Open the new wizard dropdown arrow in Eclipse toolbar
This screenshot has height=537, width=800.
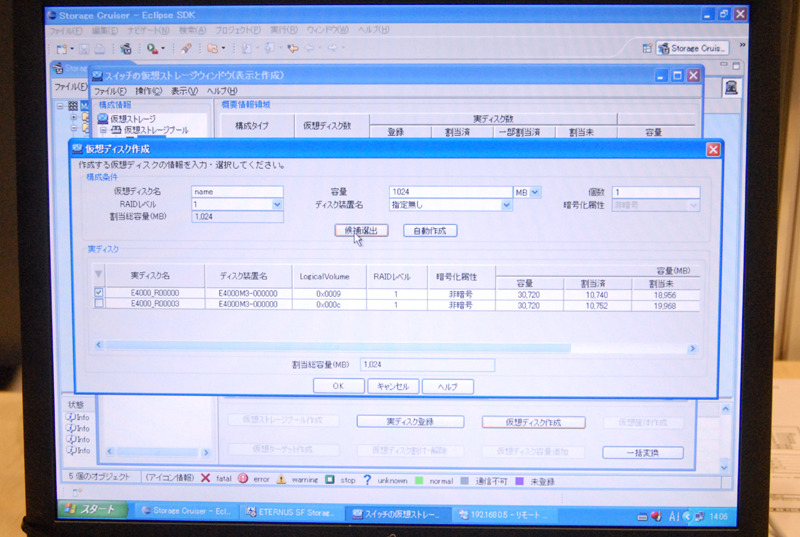[72, 49]
